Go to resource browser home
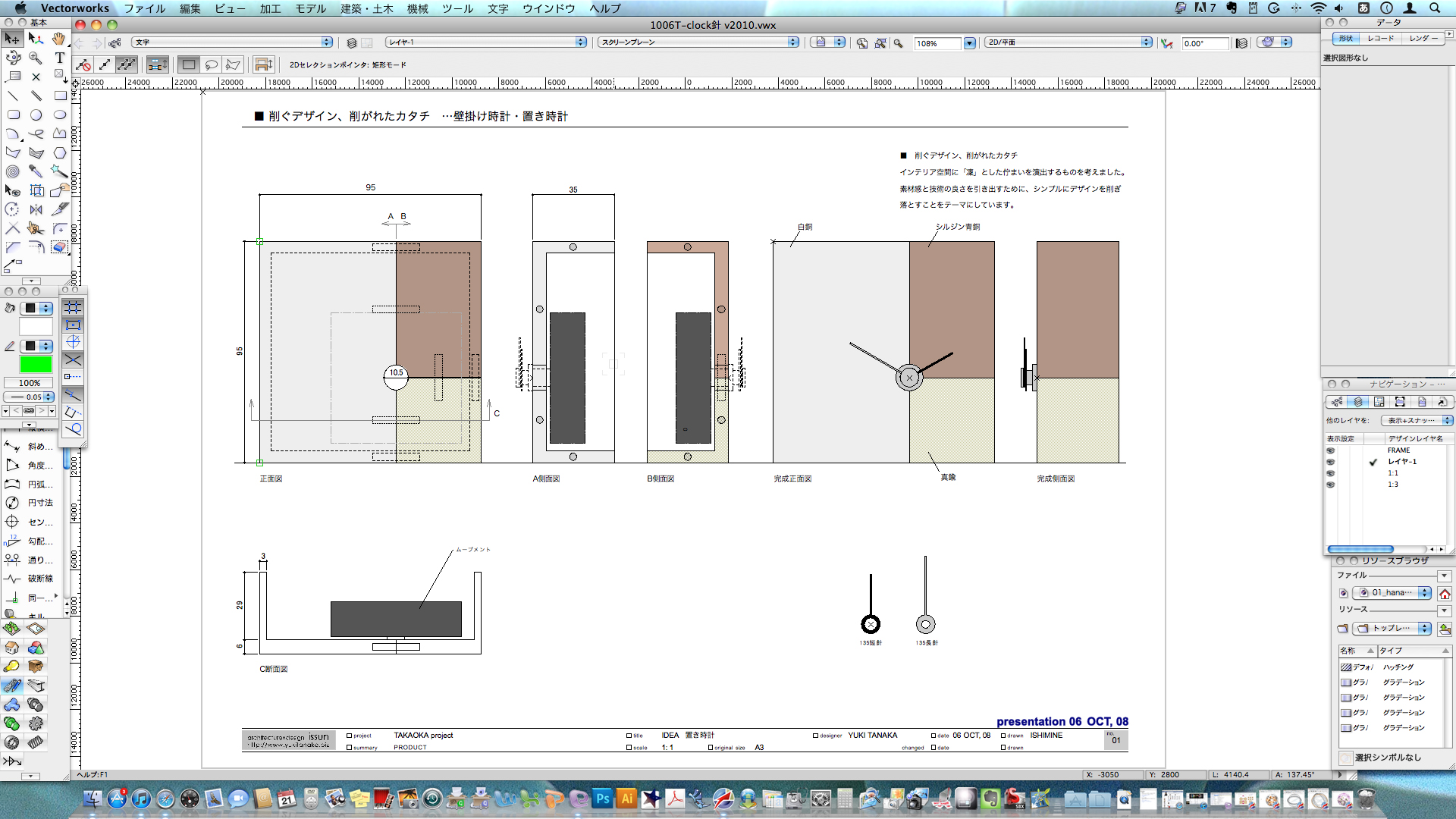This screenshot has height=819, width=1456. [x=1445, y=593]
